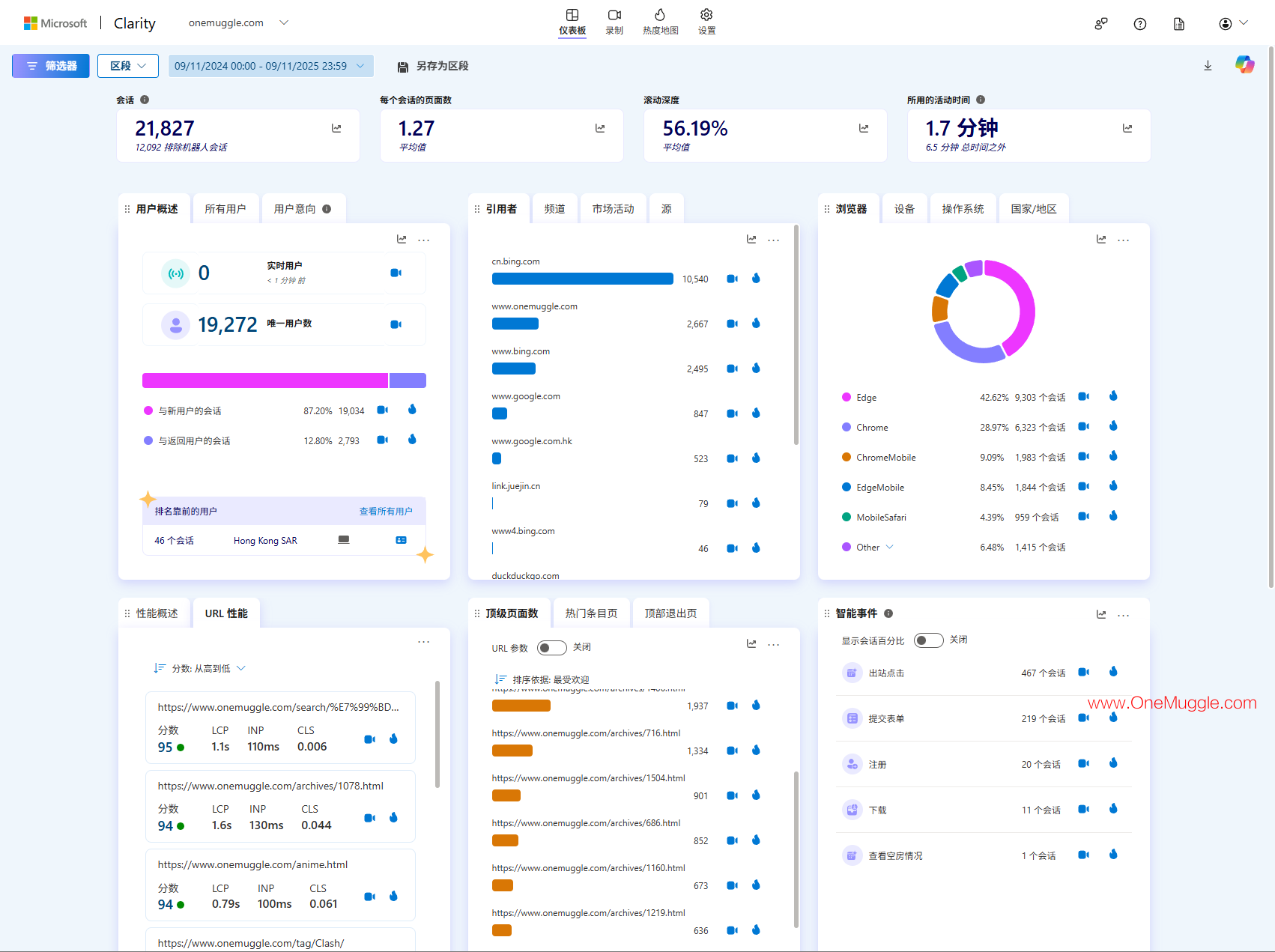The width and height of the screenshot is (1275, 952).
Task: Expand the Other browsers row
Action: (x=889, y=548)
